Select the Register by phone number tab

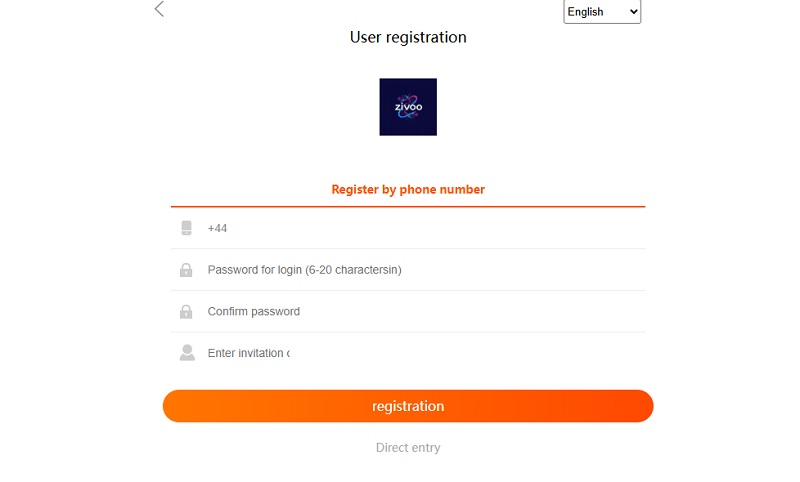pyautogui.click(x=408, y=189)
